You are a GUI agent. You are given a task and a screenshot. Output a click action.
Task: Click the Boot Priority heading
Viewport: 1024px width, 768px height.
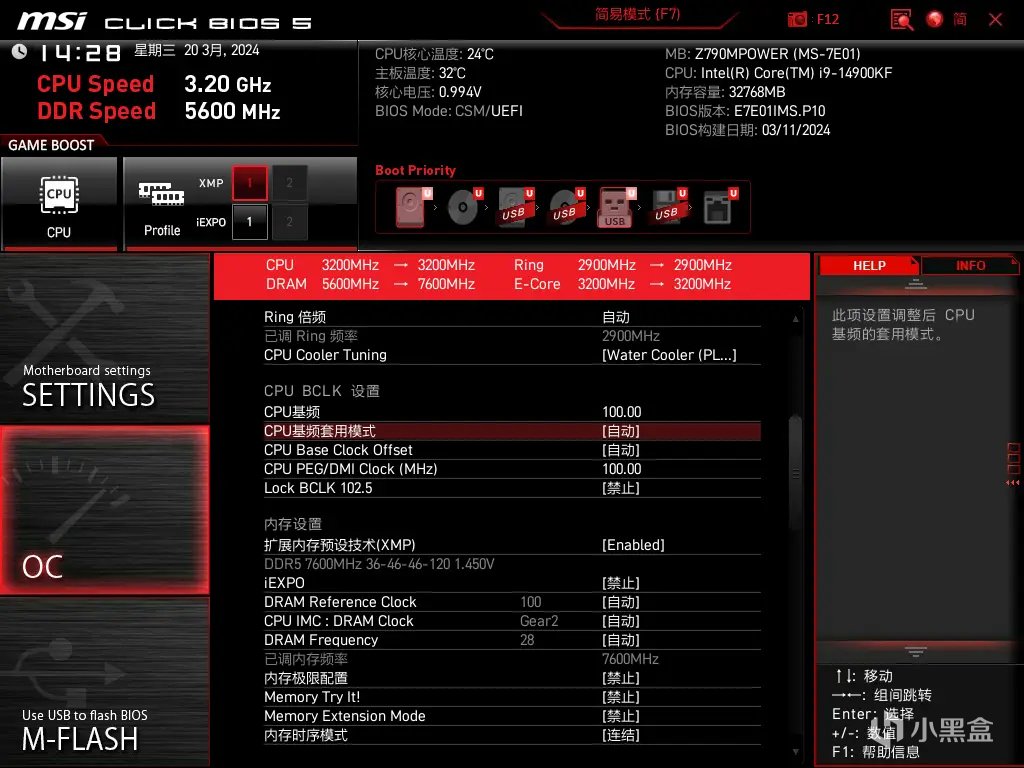pos(415,170)
